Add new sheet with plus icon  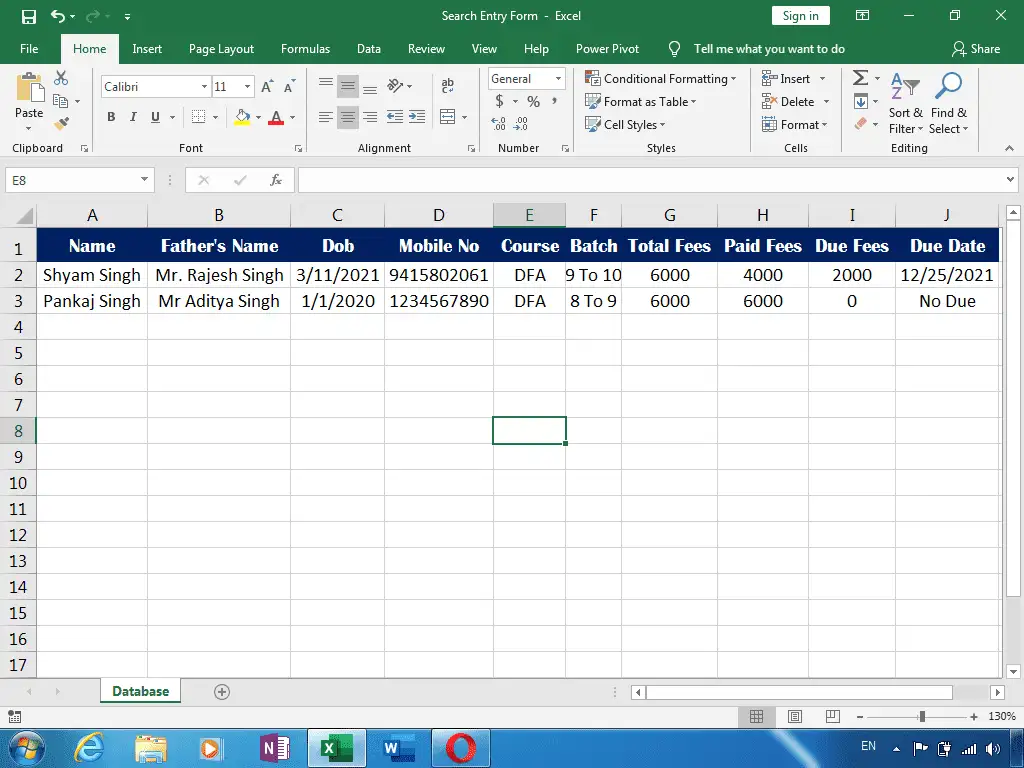coord(222,692)
